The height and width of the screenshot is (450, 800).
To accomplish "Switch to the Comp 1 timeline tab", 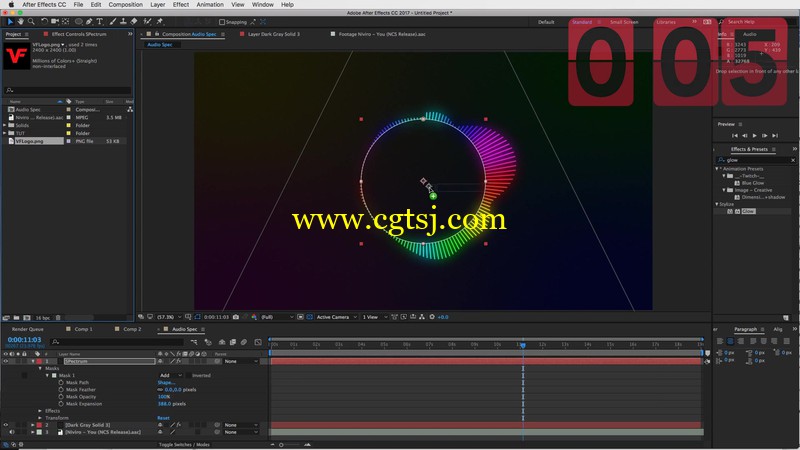I will coord(83,329).
